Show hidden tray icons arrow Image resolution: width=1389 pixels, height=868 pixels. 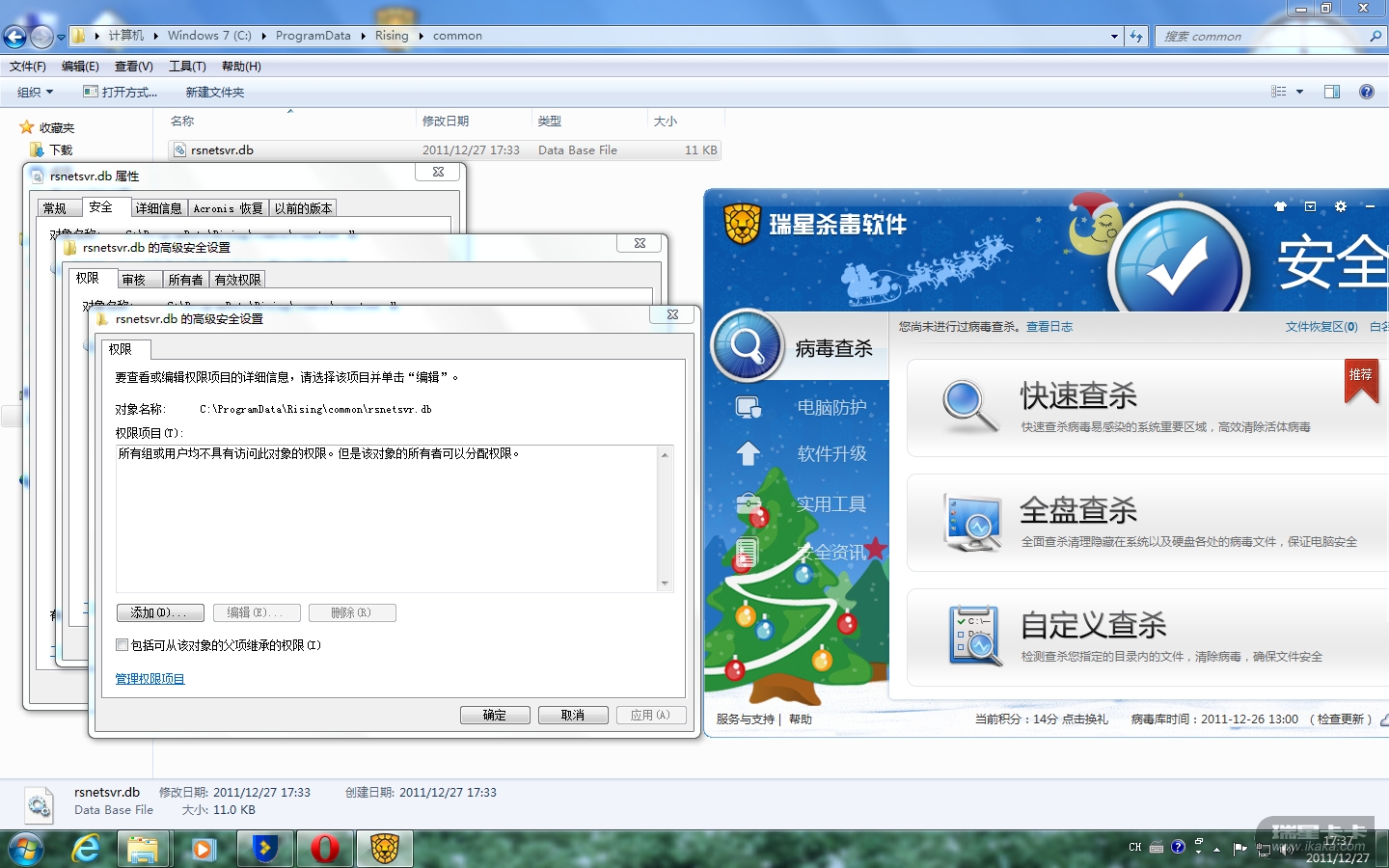1216,849
